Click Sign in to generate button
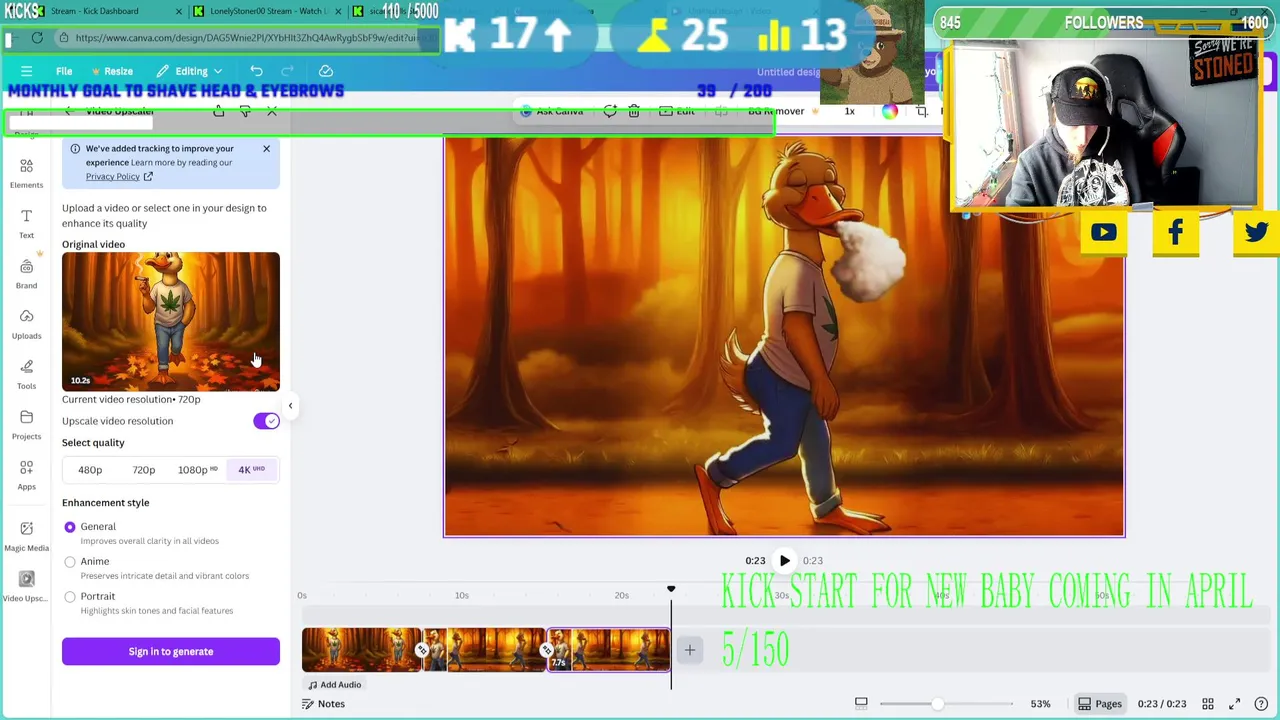 point(171,652)
